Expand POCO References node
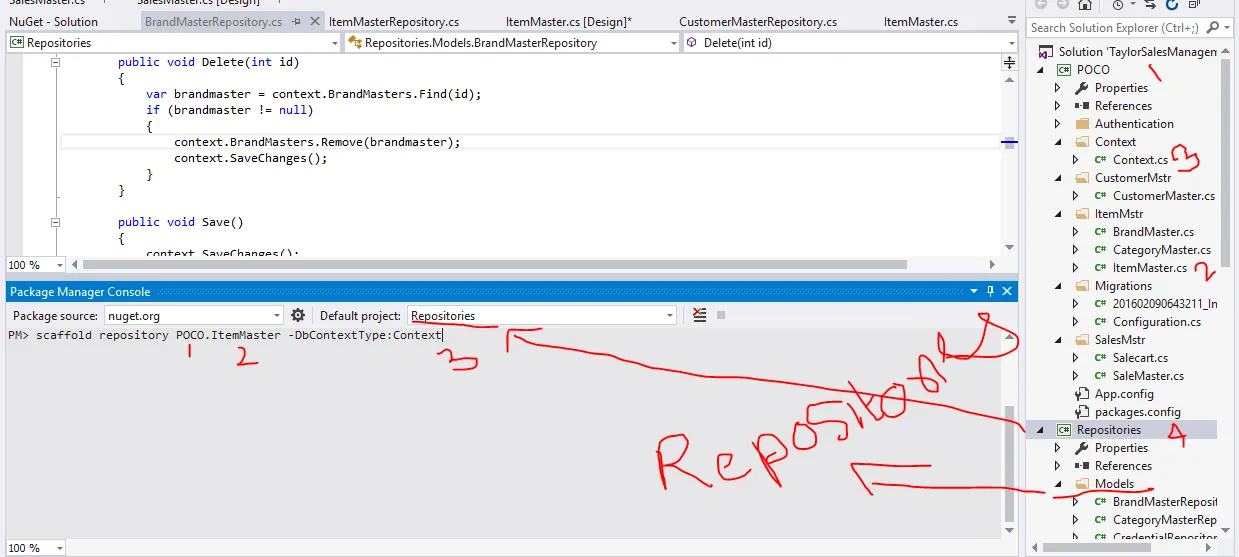 pos(1058,106)
